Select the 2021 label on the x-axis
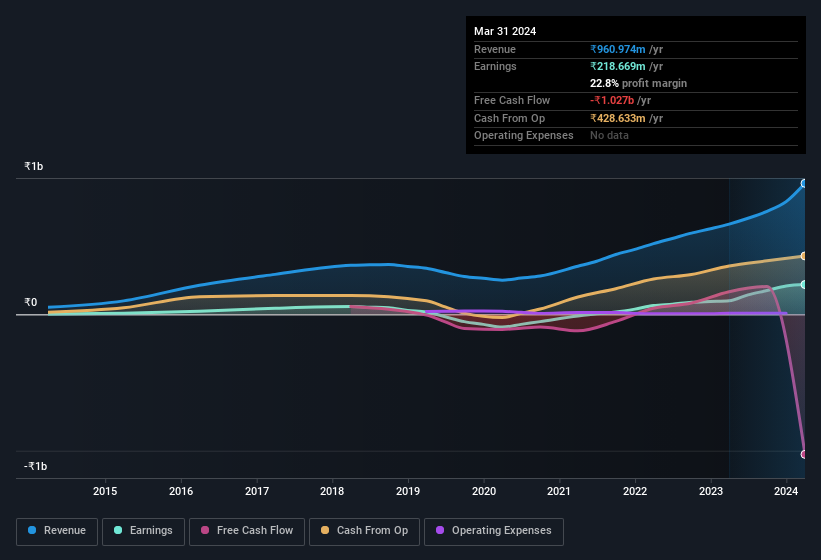This screenshot has width=821, height=560. (x=559, y=491)
